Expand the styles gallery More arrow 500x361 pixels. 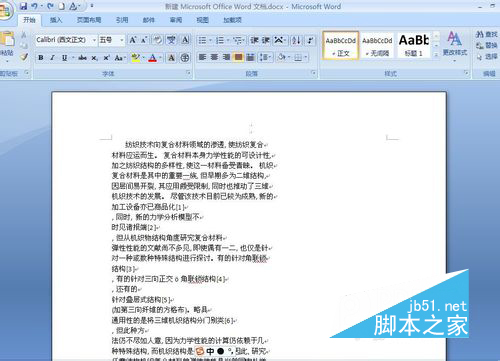pyautogui.click(x=436, y=55)
